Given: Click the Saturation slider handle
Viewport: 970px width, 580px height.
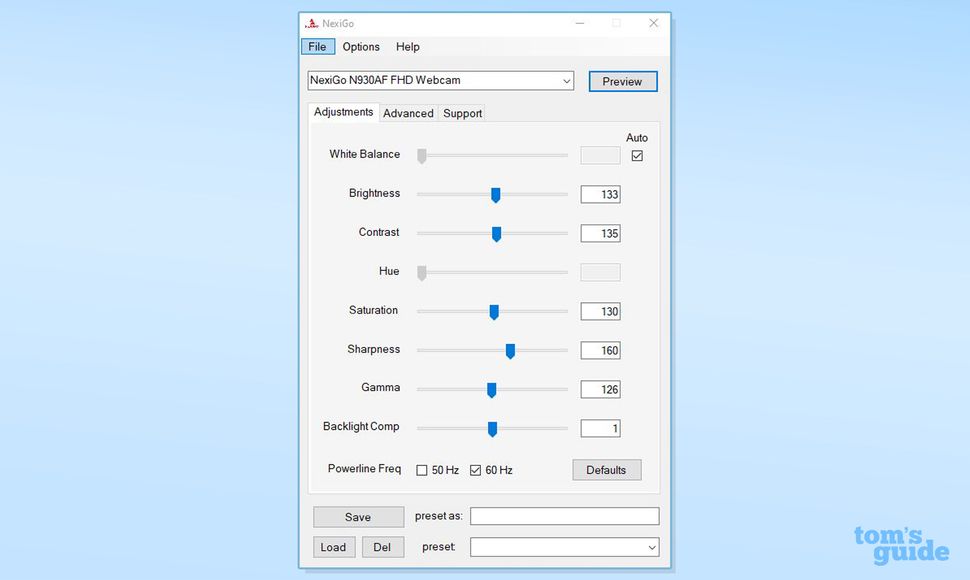Looking at the screenshot, I should point(494,312).
